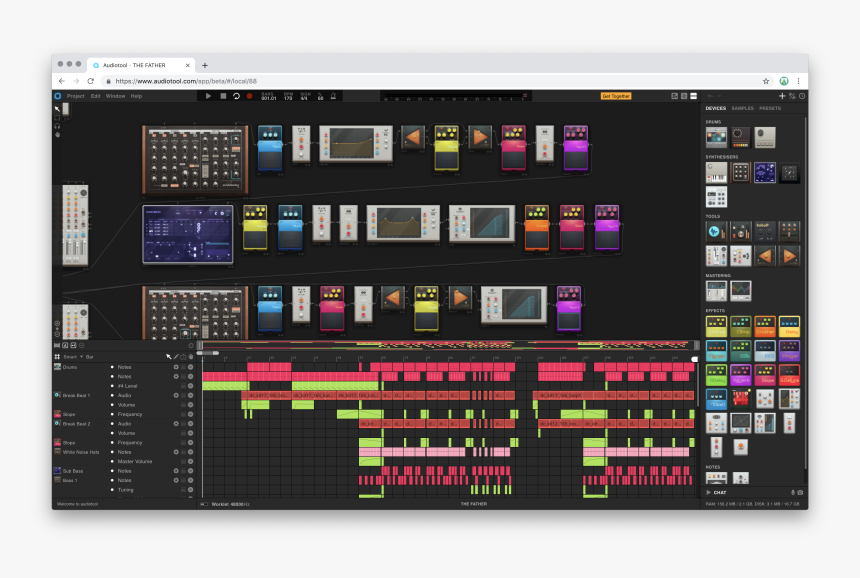Open the Window menu
This screenshot has width=860, height=578.
click(x=115, y=96)
